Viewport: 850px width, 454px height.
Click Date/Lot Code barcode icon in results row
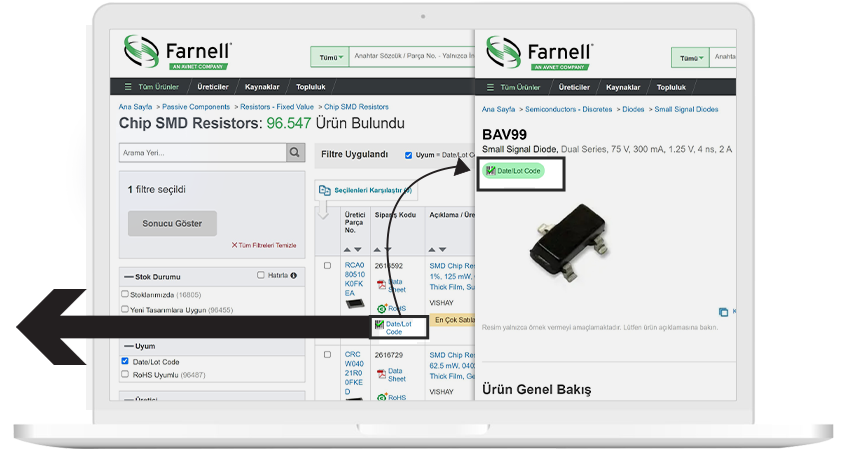[379, 324]
